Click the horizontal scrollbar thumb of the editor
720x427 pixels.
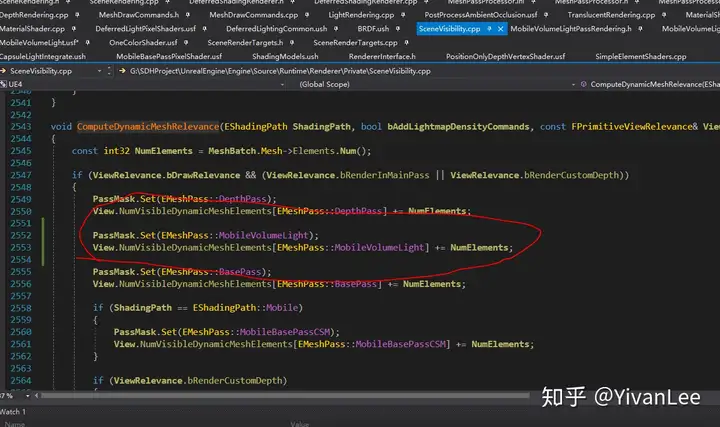tap(285, 395)
